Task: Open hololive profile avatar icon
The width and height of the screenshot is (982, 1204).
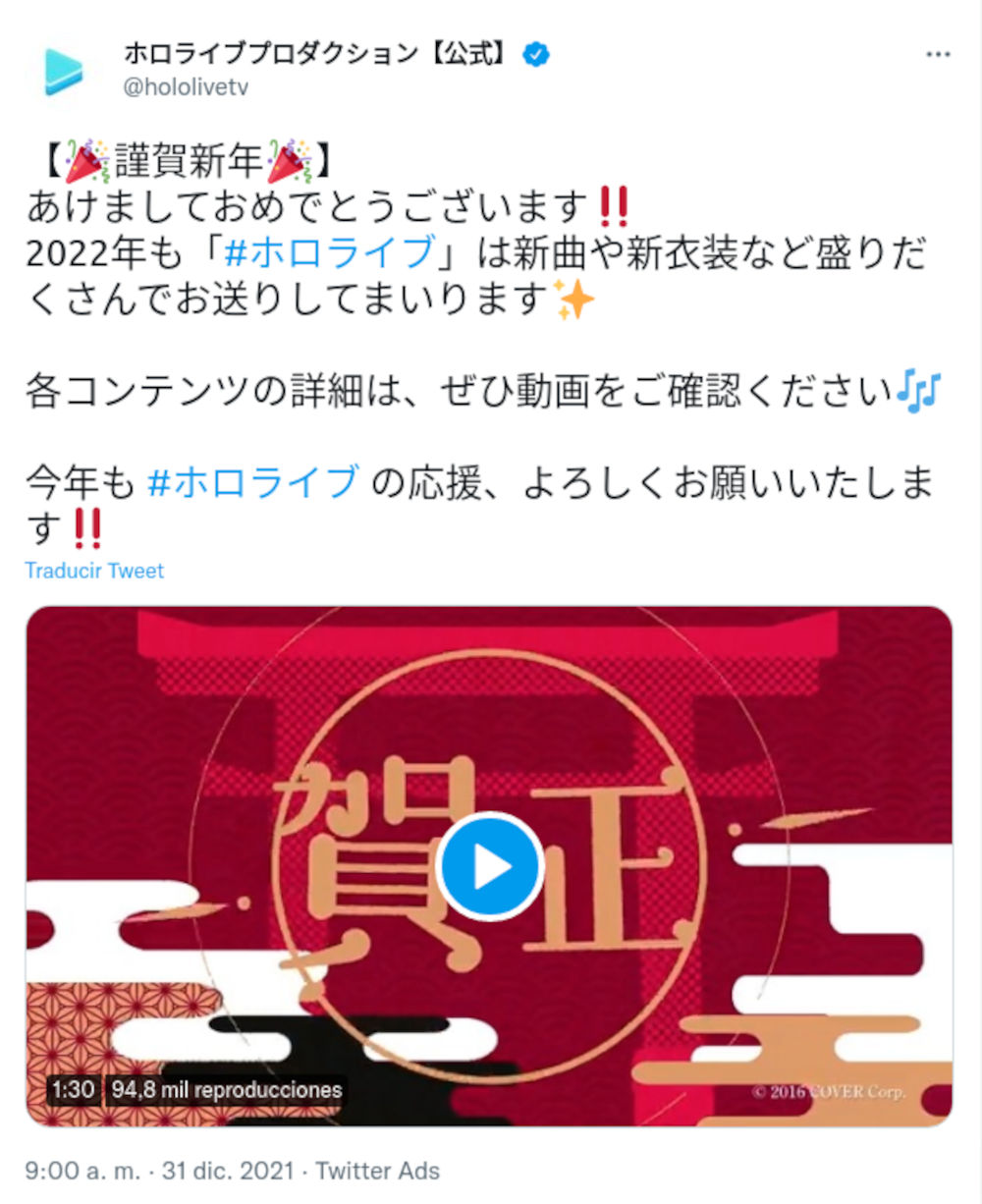Action: (x=66, y=71)
